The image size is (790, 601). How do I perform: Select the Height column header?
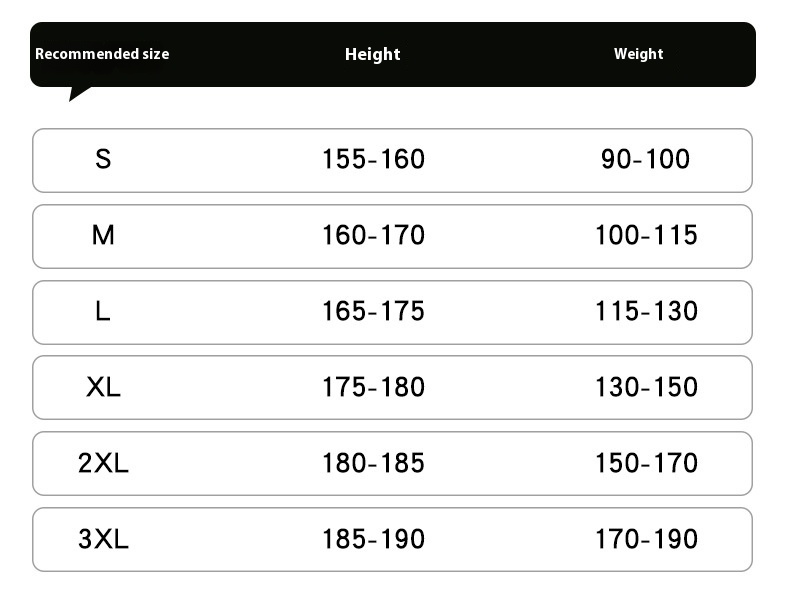[x=373, y=54]
